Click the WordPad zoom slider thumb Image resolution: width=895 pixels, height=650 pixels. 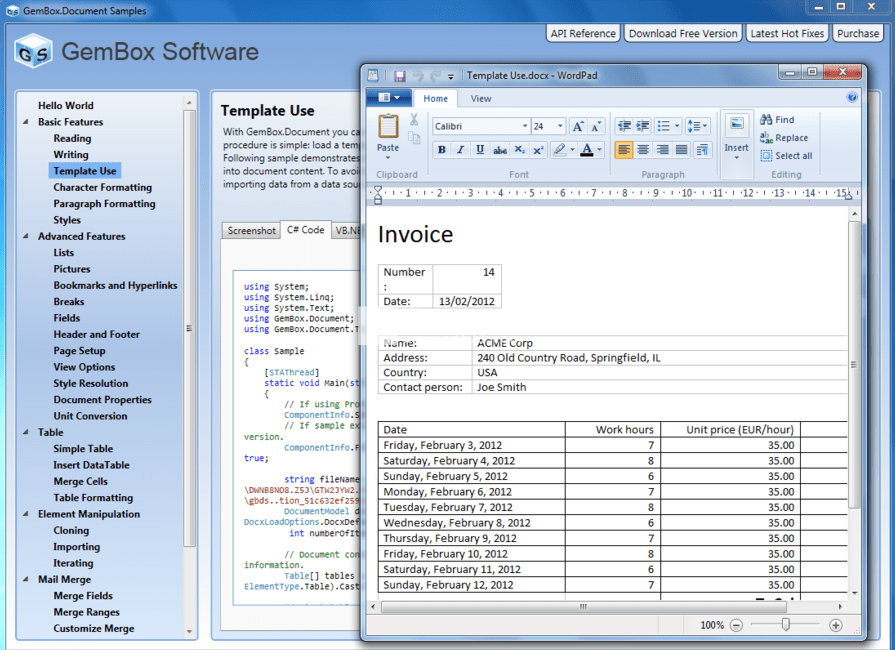pos(785,625)
